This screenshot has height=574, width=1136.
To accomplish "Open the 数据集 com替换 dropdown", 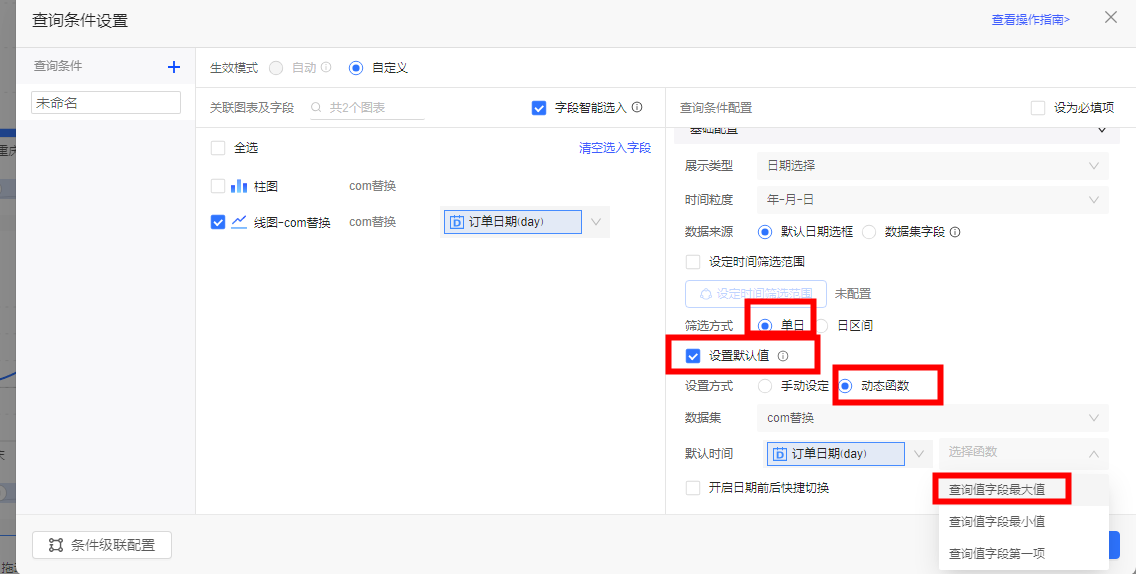I will (932, 418).
